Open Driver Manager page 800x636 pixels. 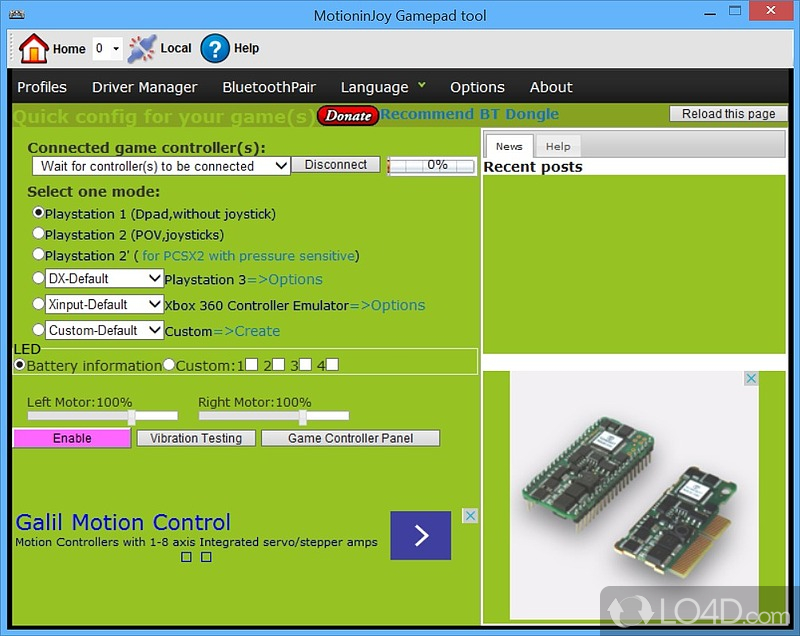(x=144, y=87)
